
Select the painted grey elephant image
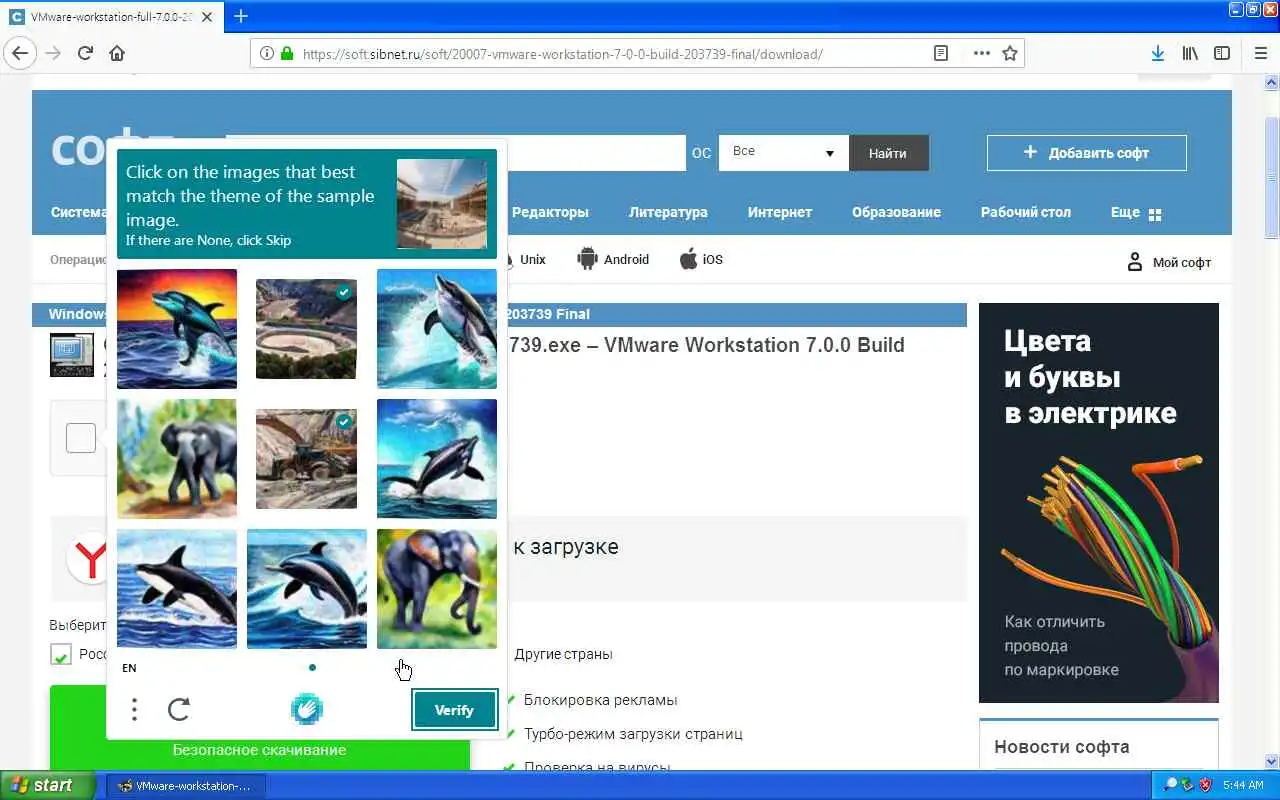coord(177,459)
